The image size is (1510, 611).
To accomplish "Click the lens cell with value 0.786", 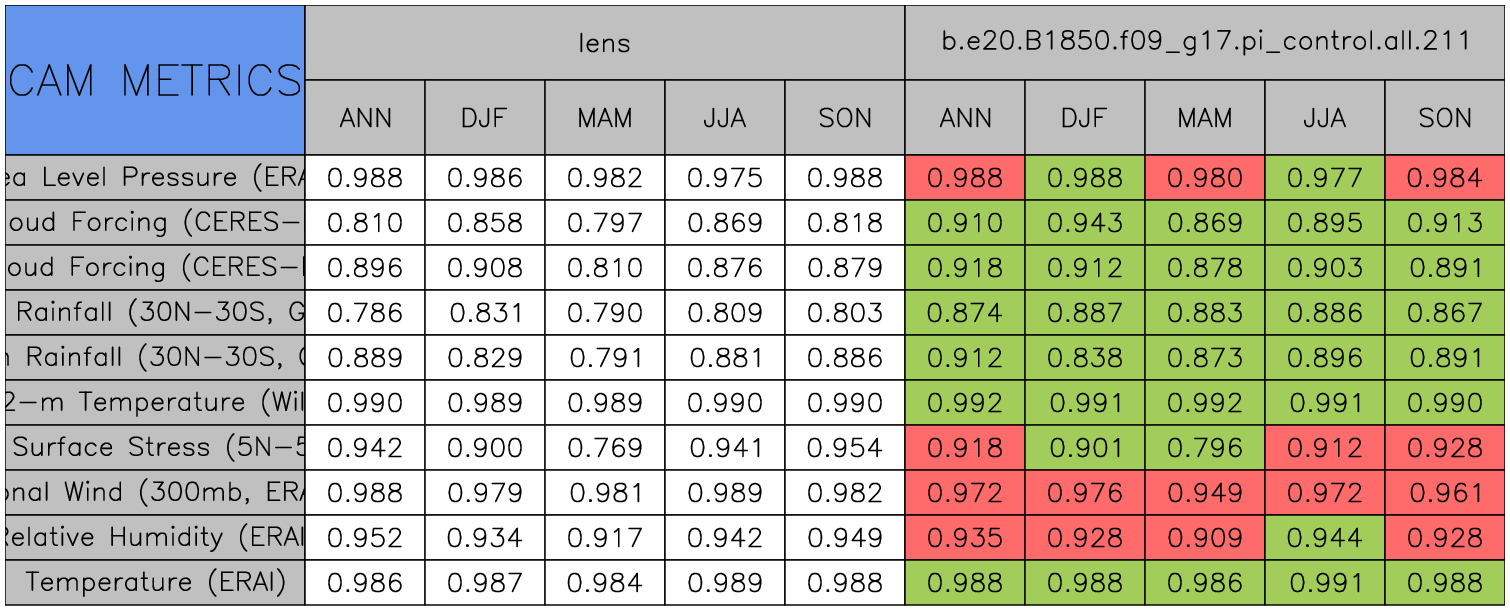I will click(x=364, y=313).
